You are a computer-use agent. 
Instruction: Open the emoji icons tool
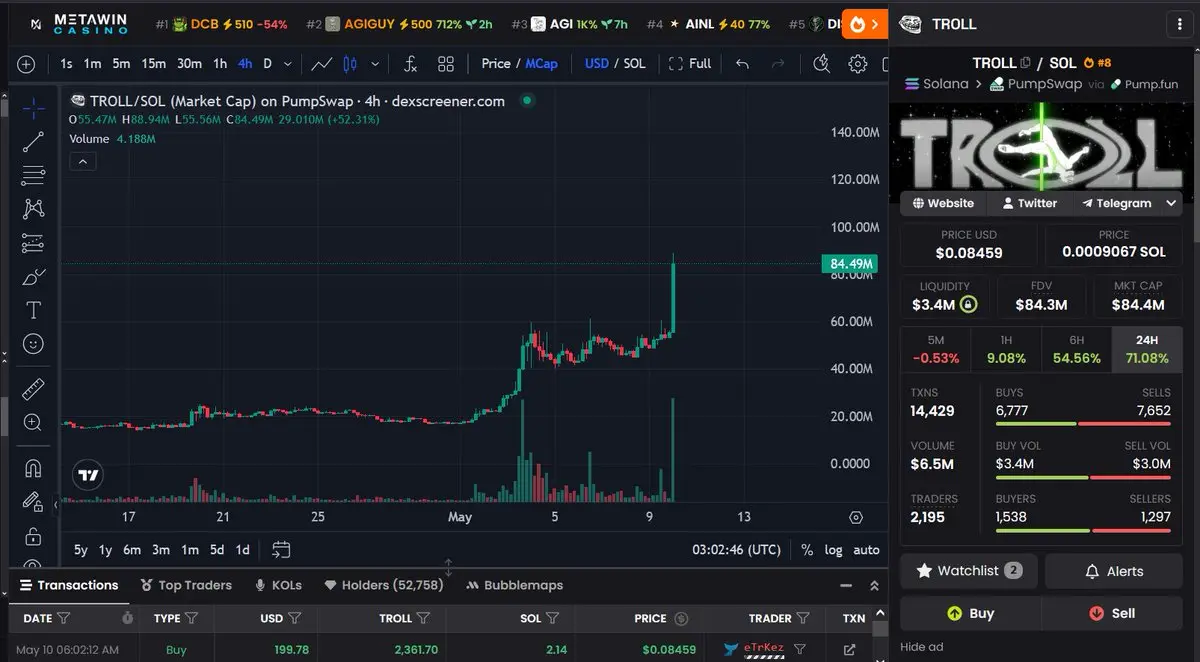point(33,344)
